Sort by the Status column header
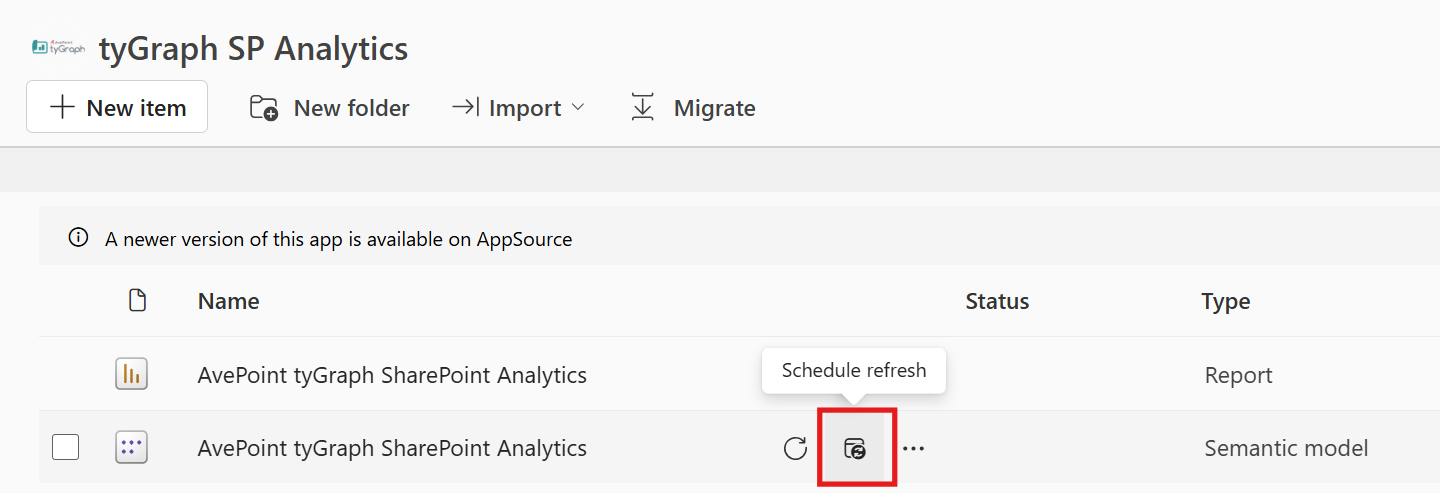Image resolution: width=1440 pixels, height=493 pixels. (x=997, y=301)
